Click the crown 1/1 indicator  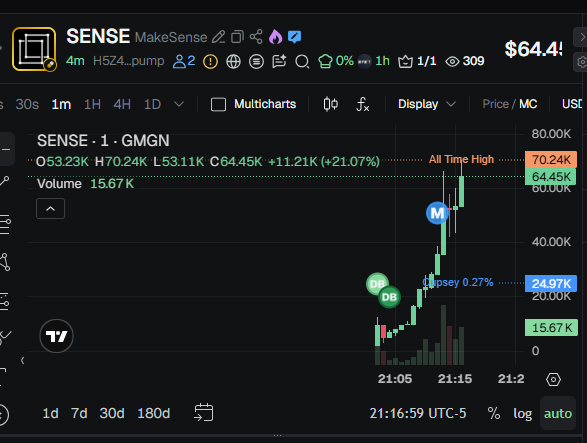coord(417,61)
